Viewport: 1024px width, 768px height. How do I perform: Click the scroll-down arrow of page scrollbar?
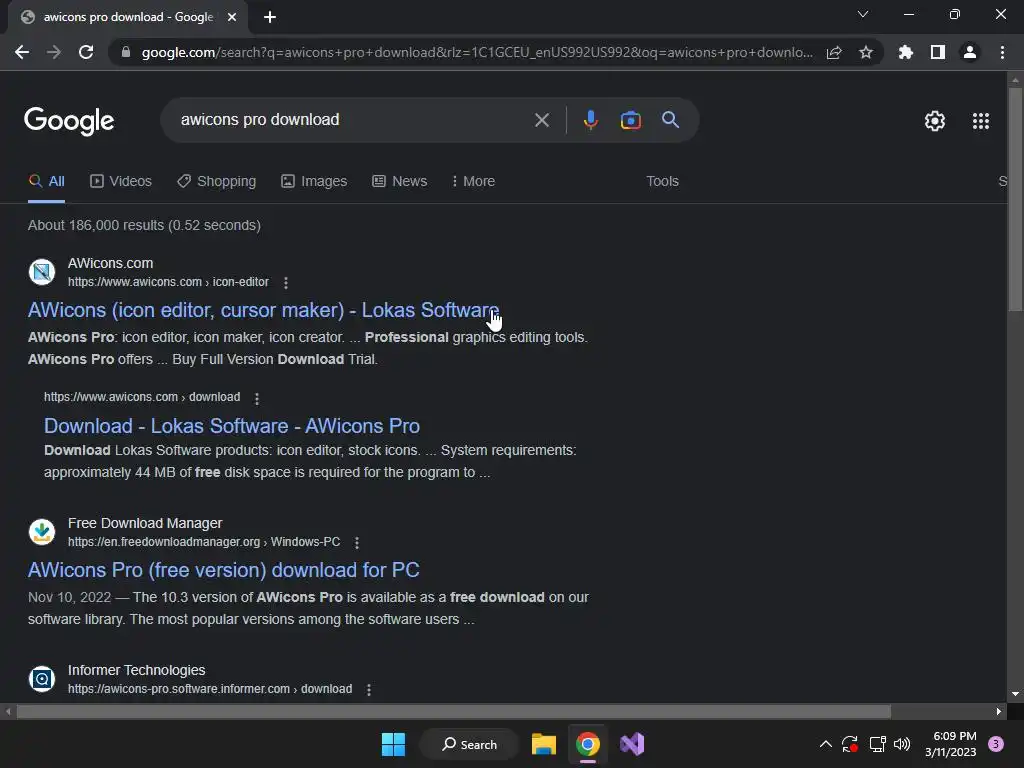click(1015, 694)
